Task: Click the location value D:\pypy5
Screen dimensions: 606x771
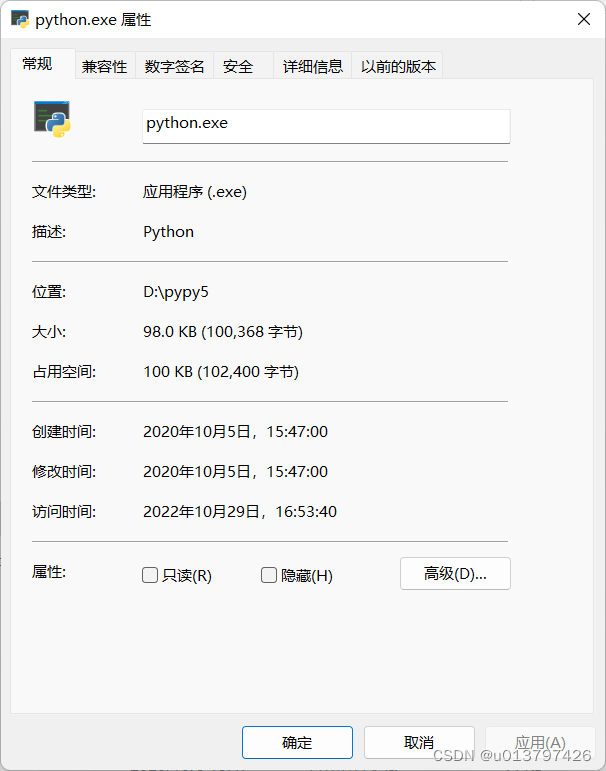Action: tap(176, 292)
